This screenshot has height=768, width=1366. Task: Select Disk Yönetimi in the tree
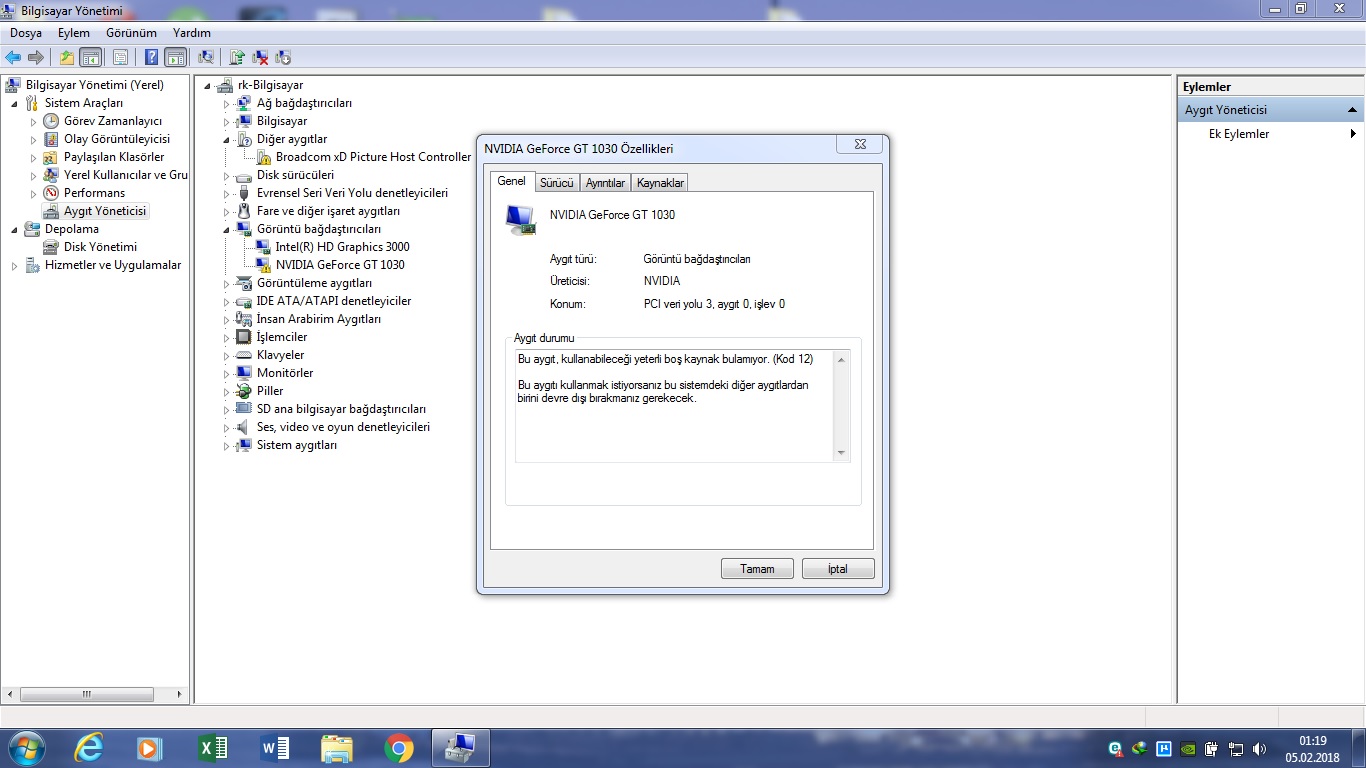(100, 247)
